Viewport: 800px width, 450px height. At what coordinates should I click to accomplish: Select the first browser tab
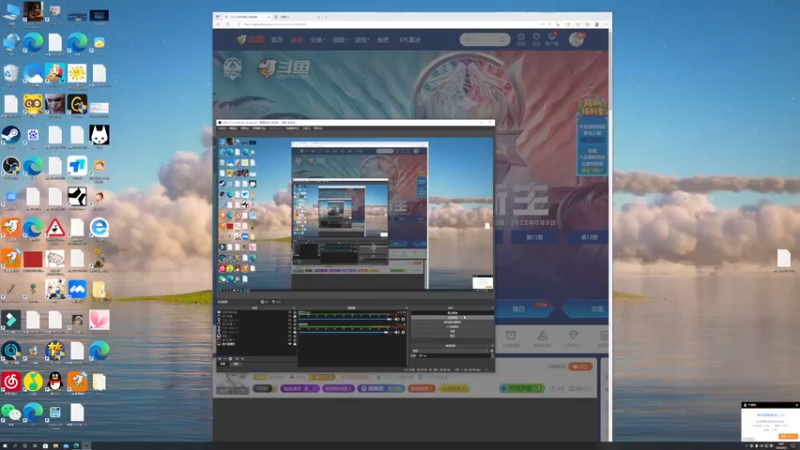click(x=245, y=17)
